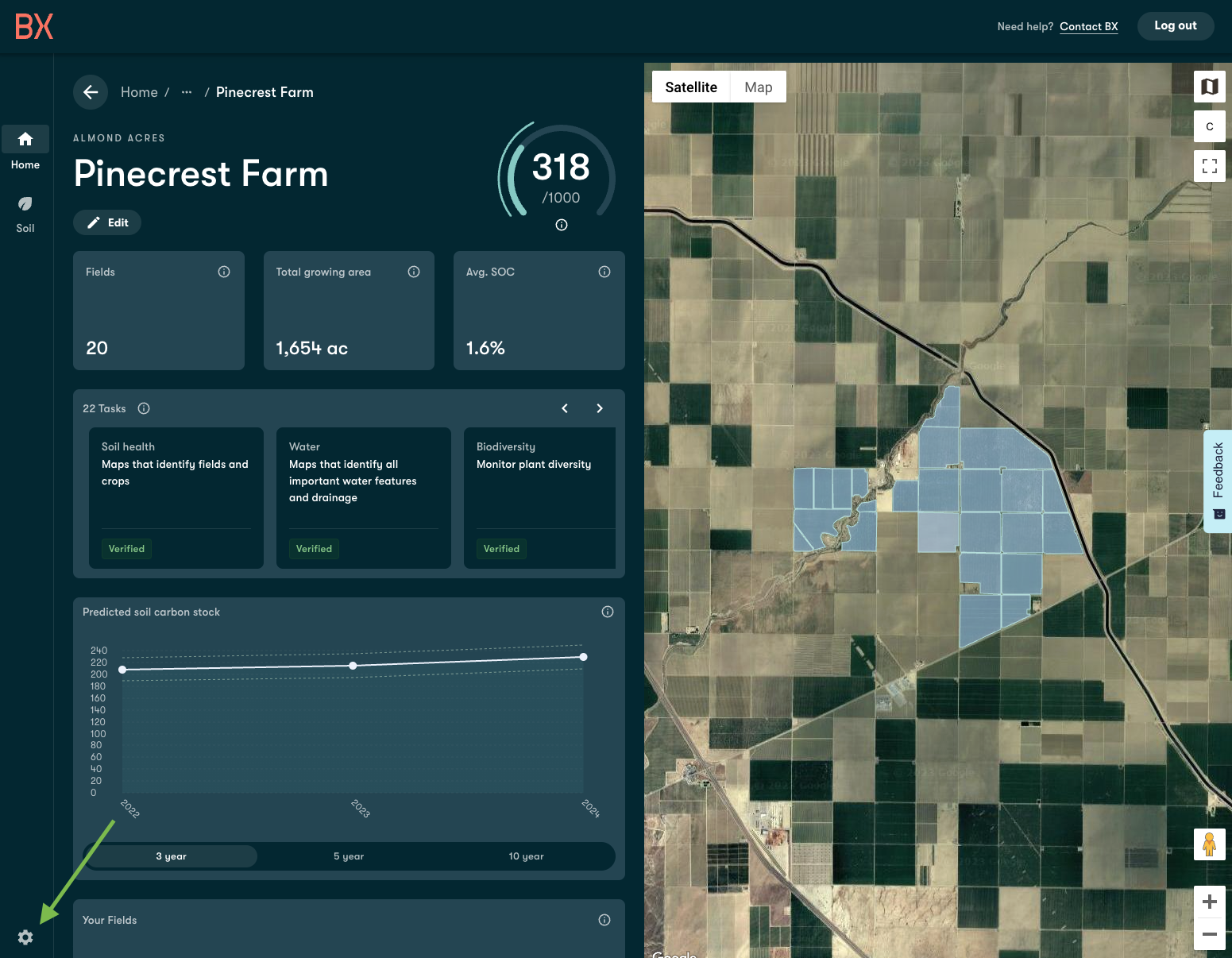1232x958 pixels.
Task: Go to the Soil section
Action: [25, 214]
